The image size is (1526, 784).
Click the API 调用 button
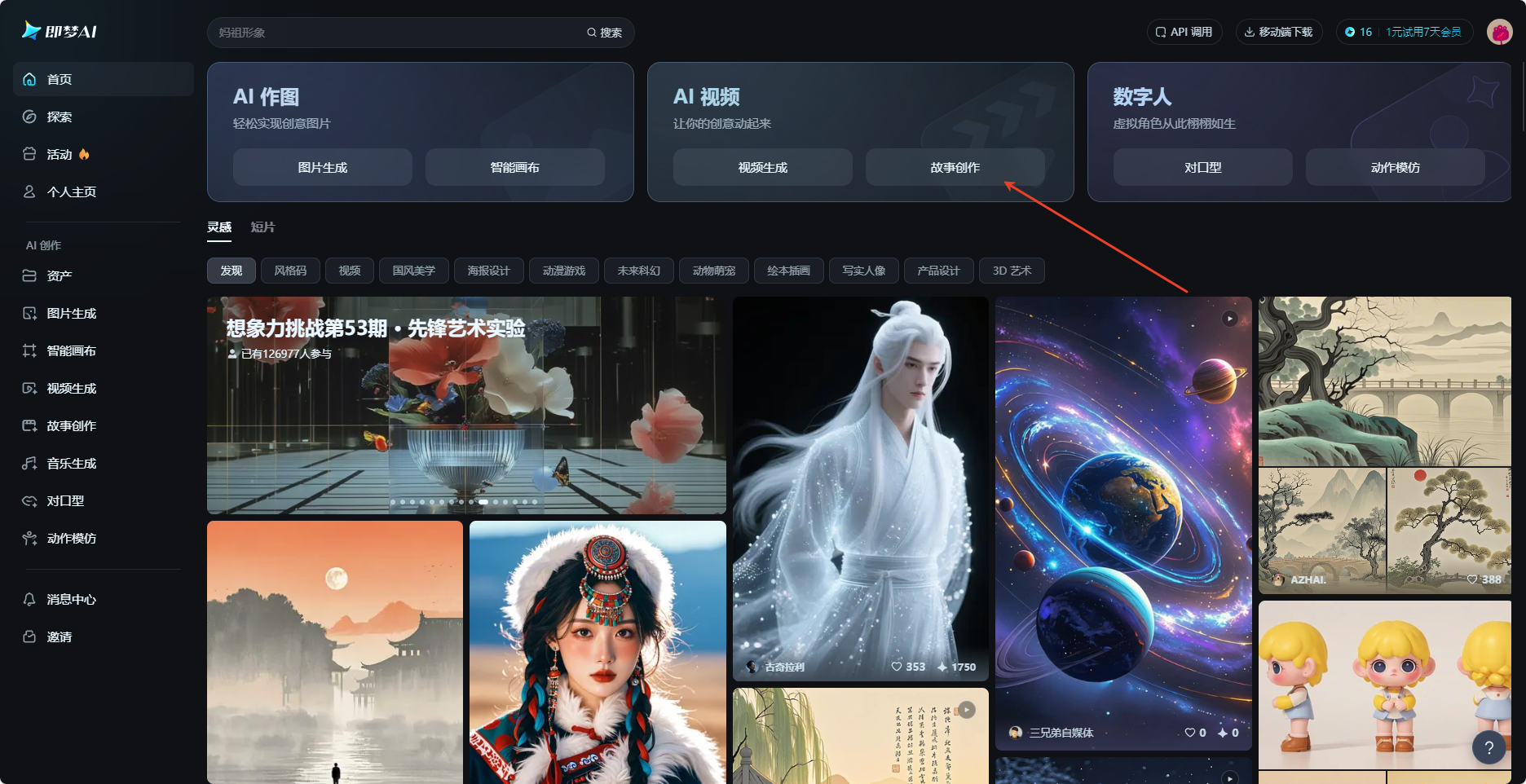tap(1184, 32)
